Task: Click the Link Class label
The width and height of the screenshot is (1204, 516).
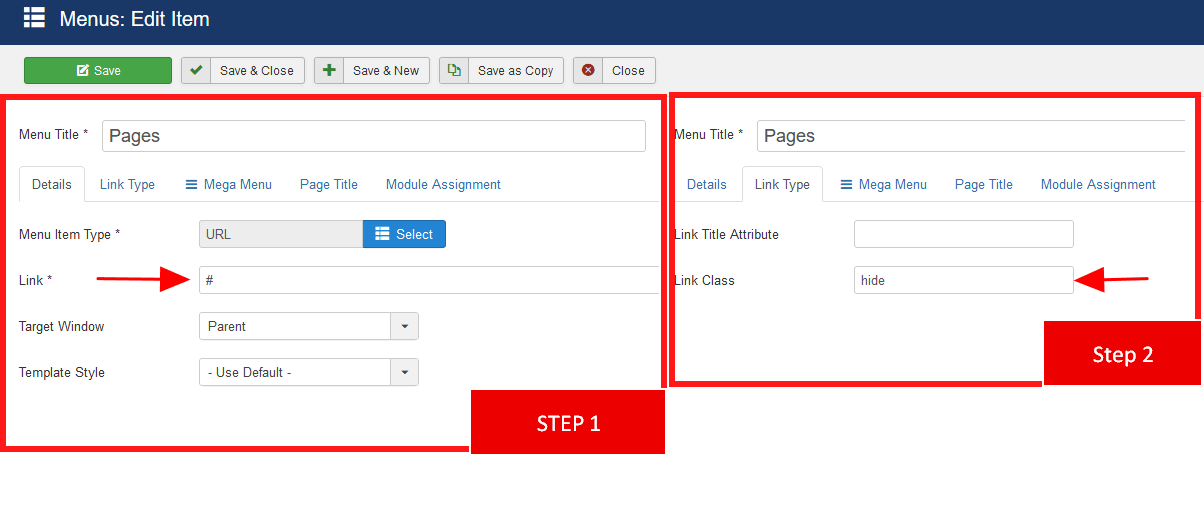Action: (x=705, y=280)
